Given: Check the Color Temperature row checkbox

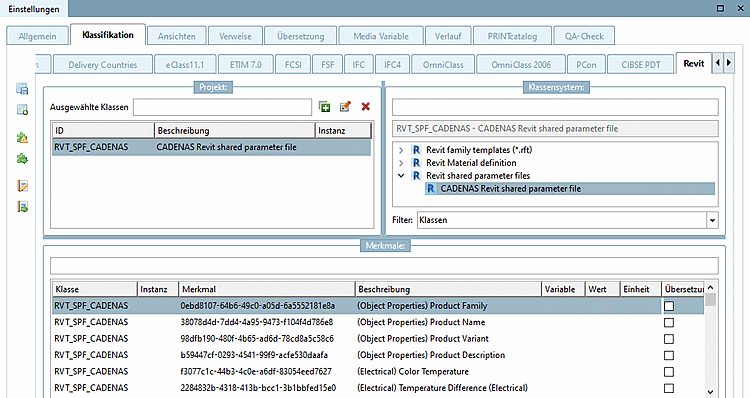Looking at the screenshot, I should 669,372.
